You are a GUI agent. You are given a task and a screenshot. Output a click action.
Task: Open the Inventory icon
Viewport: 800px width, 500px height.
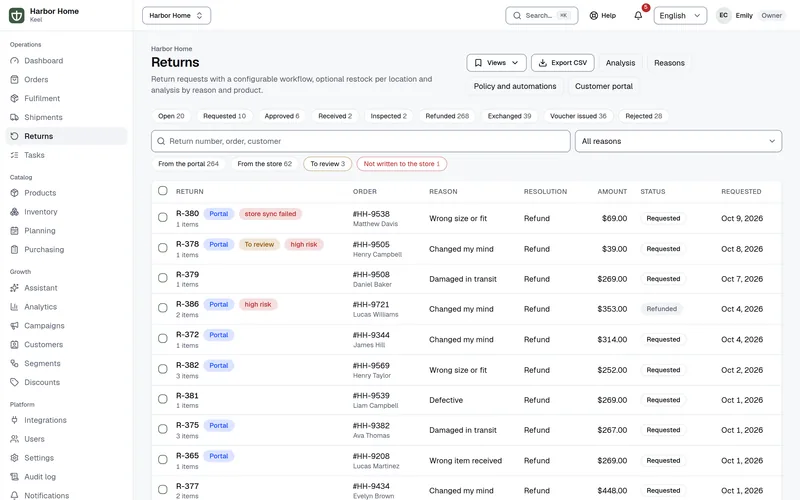[14, 212]
